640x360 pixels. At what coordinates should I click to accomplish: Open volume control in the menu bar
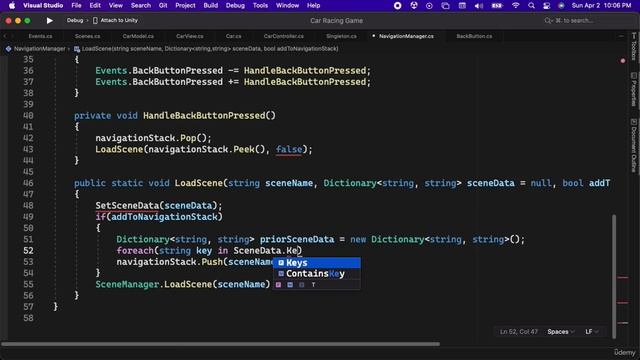[479, 6]
